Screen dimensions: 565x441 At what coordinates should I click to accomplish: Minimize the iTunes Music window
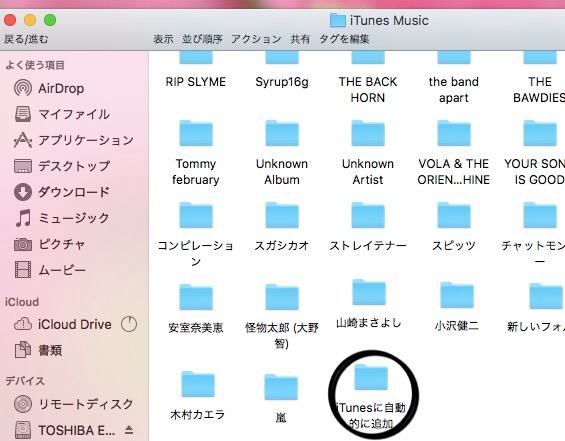click(x=30, y=20)
